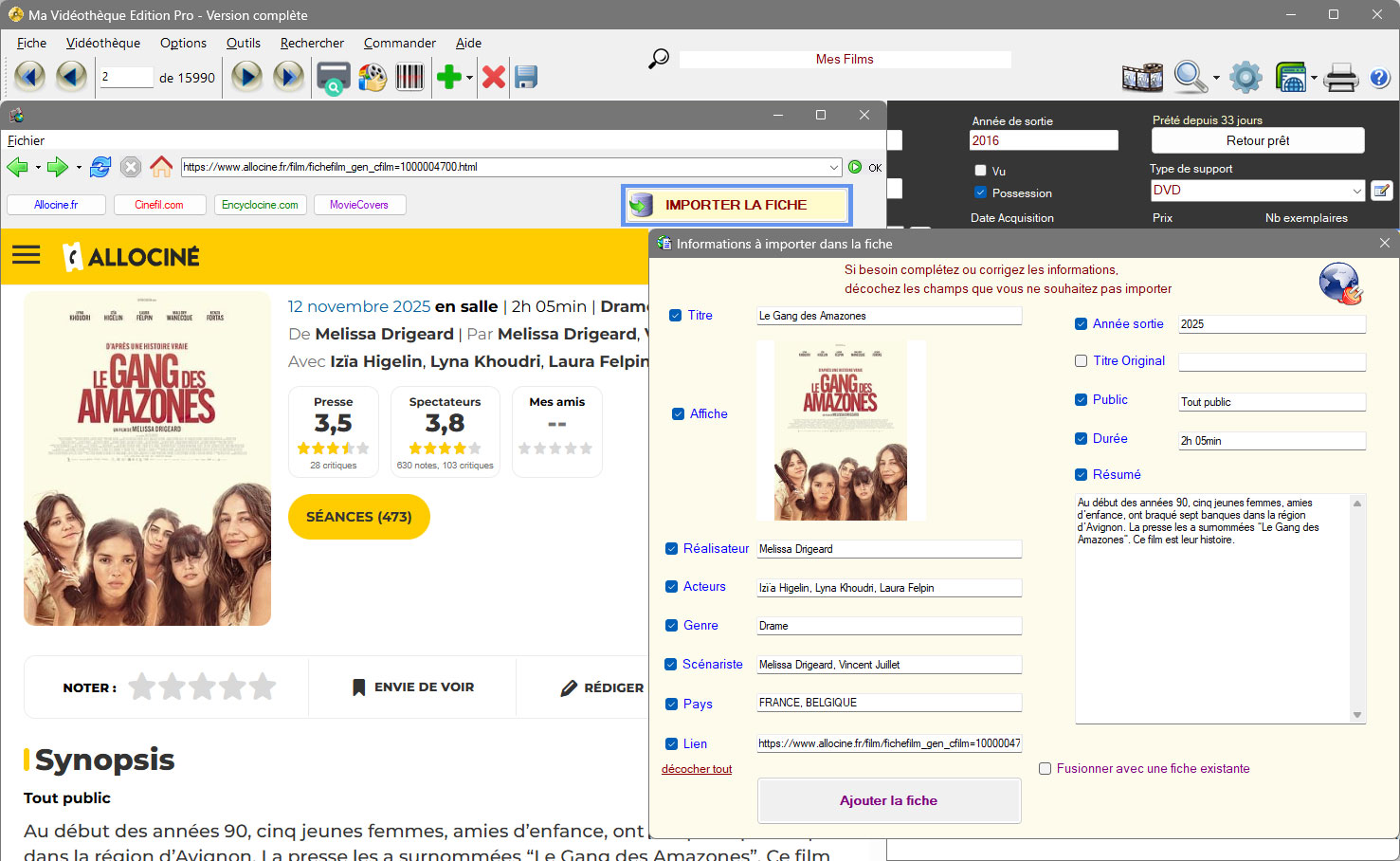
Task: Reload the page with the refresh icon
Action: pyautogui.click(x=100, y=167)
